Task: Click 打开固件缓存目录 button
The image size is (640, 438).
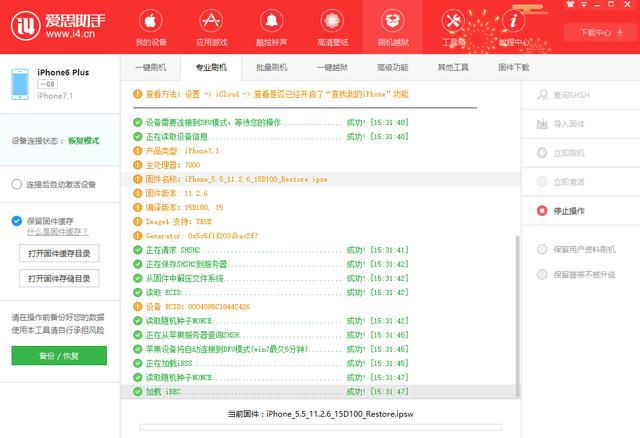Action: (59, 253)
